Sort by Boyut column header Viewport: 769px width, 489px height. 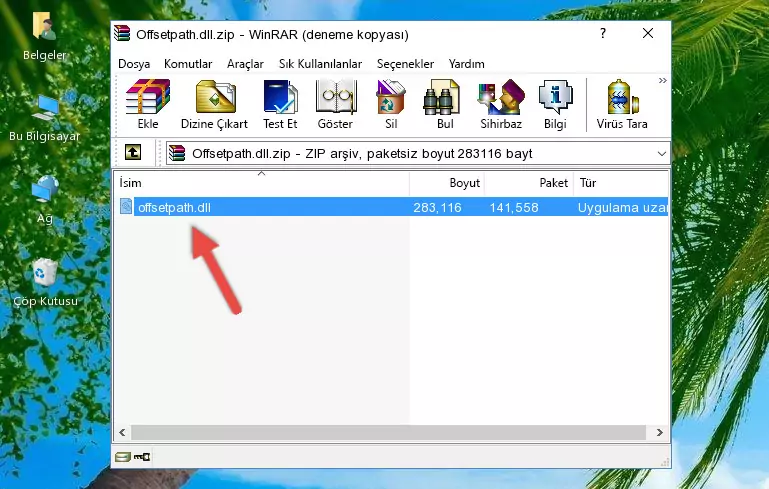click(x=447, y=182)
